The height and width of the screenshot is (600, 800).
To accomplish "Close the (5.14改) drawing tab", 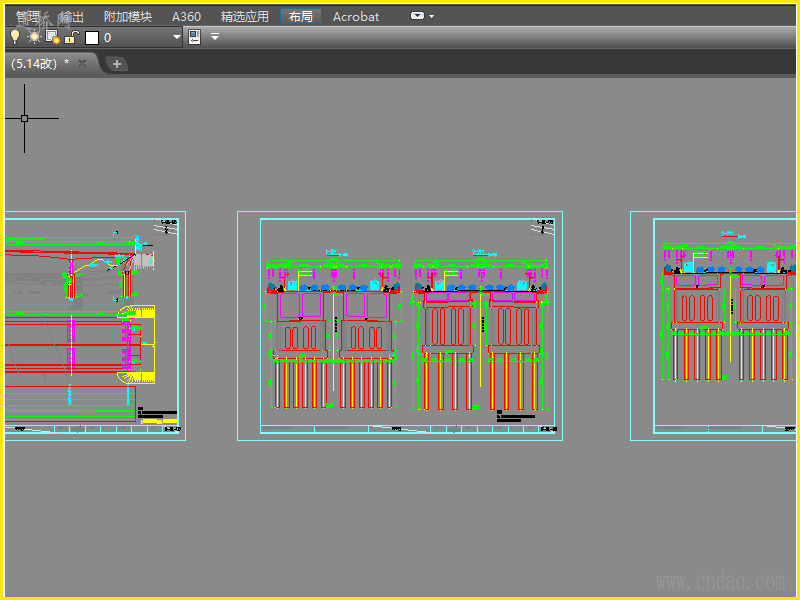I will pyautogui.click(x=83, y=63).
